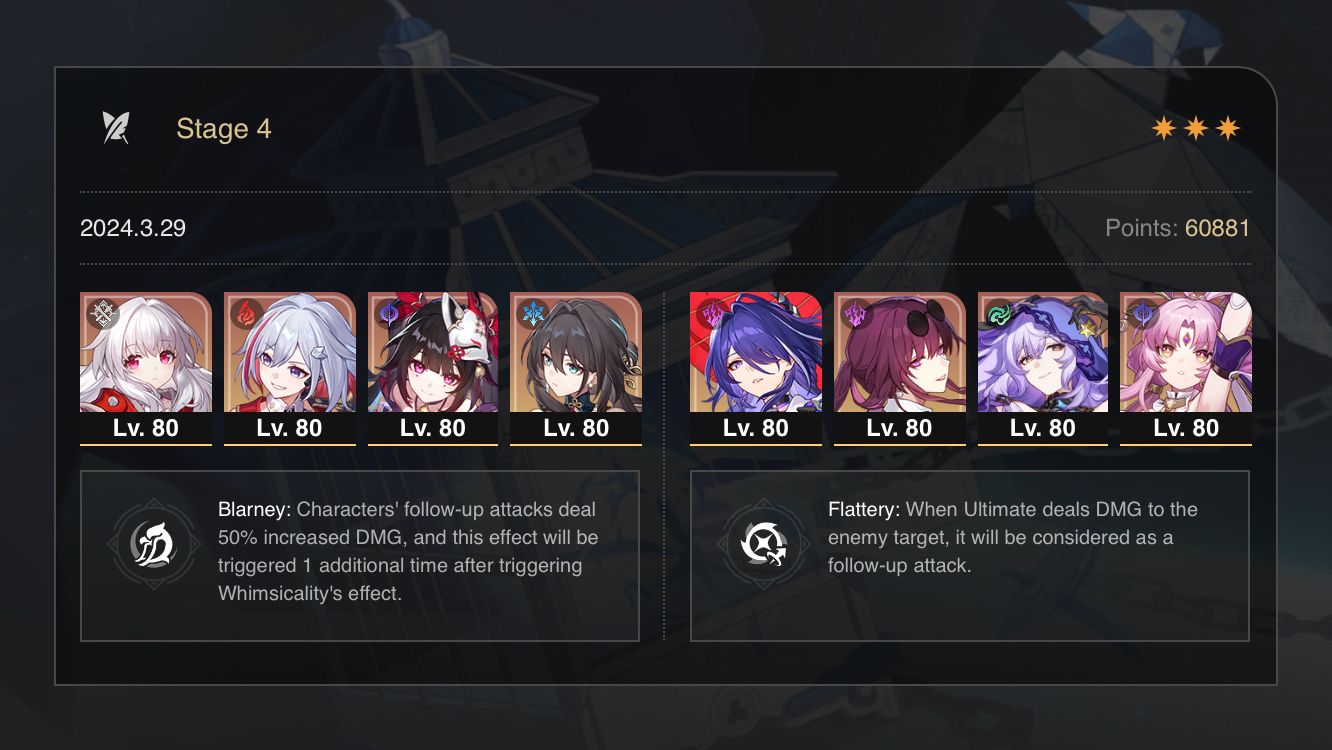
Task: Click the Physical element icon on first portrait
Action: click(102, 314)
